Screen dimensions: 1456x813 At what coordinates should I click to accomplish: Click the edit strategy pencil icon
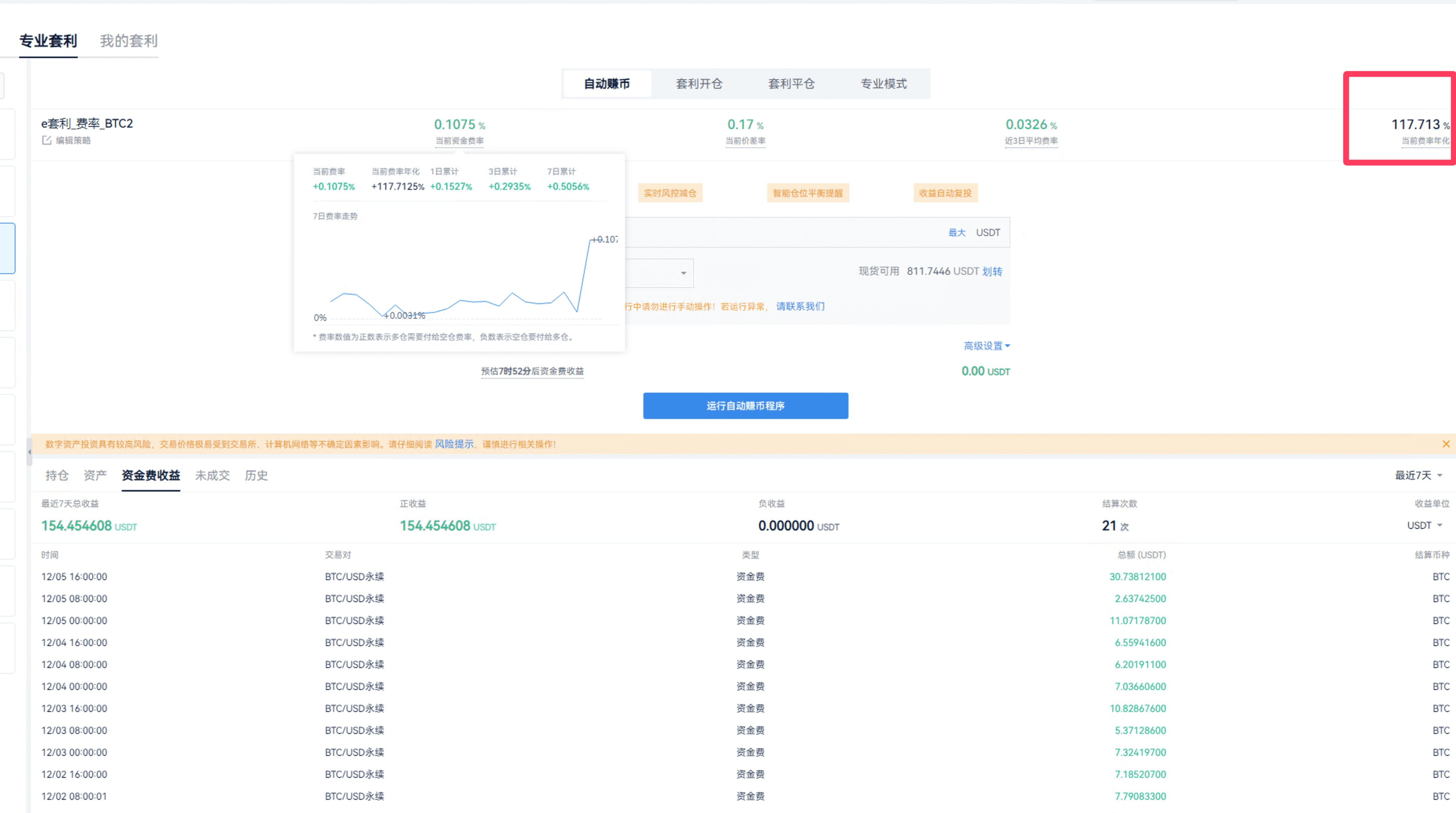tap(46, 140)
